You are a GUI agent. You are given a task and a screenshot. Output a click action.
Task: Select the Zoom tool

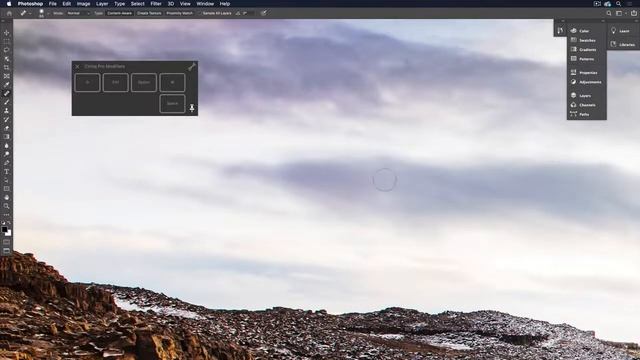[7, 206]
